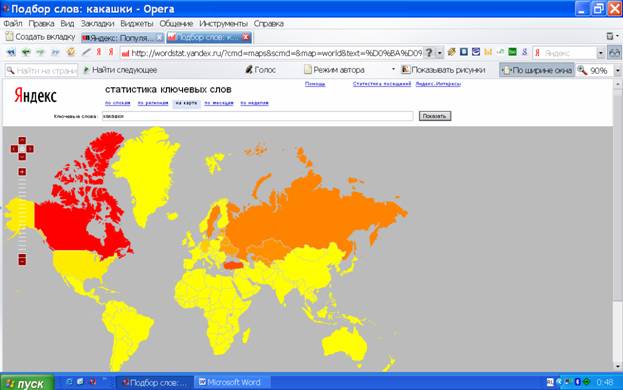Open the 90% zoom level dropdown
Image resolution: width=623 pixels, height=390 pixels.
click(x=617, y=71)
